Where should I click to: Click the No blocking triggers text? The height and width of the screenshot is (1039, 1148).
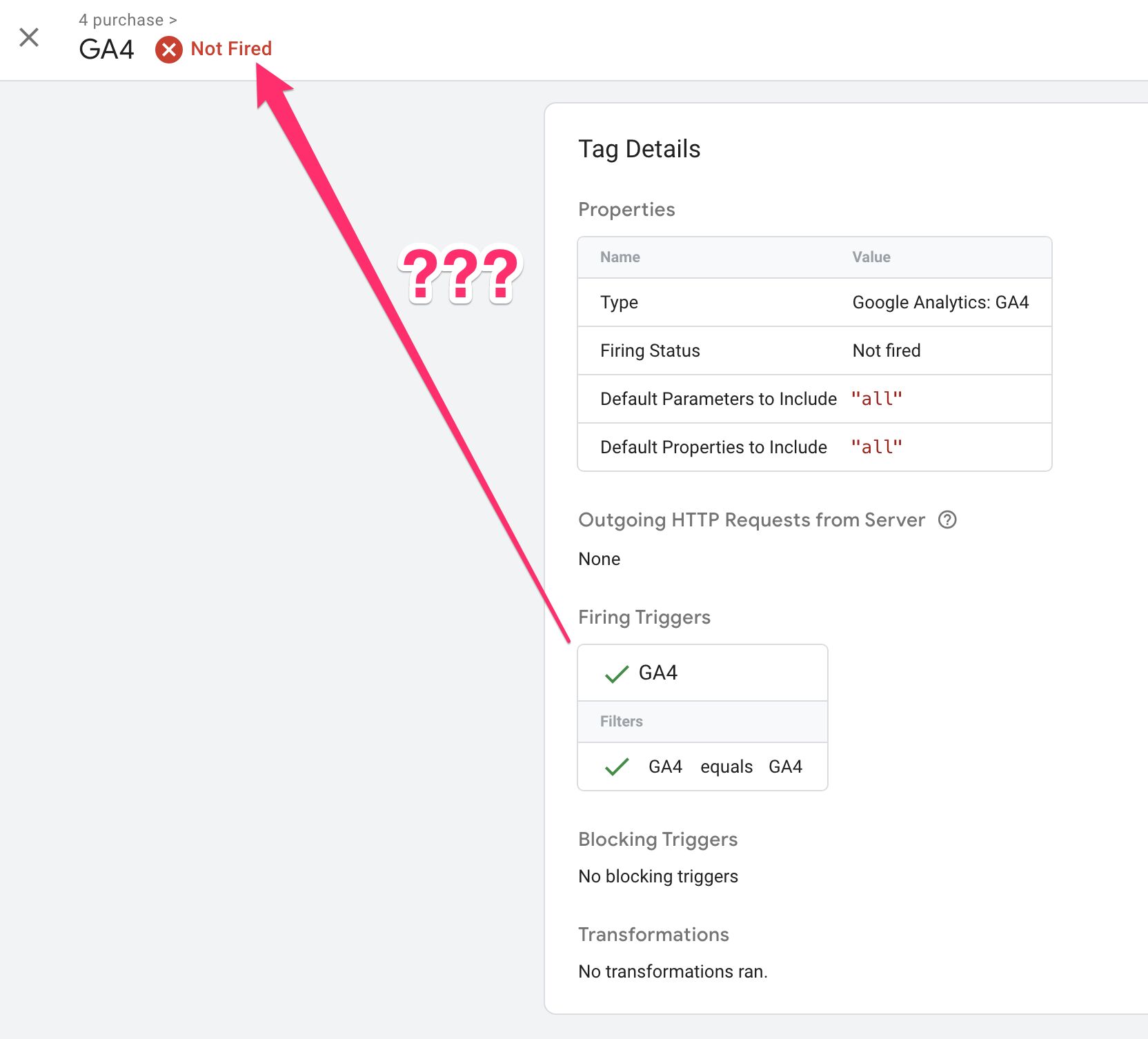pos(657,876)
